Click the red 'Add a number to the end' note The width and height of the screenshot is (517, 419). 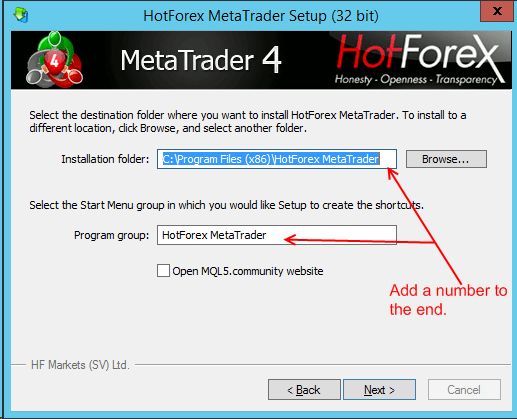448,300
